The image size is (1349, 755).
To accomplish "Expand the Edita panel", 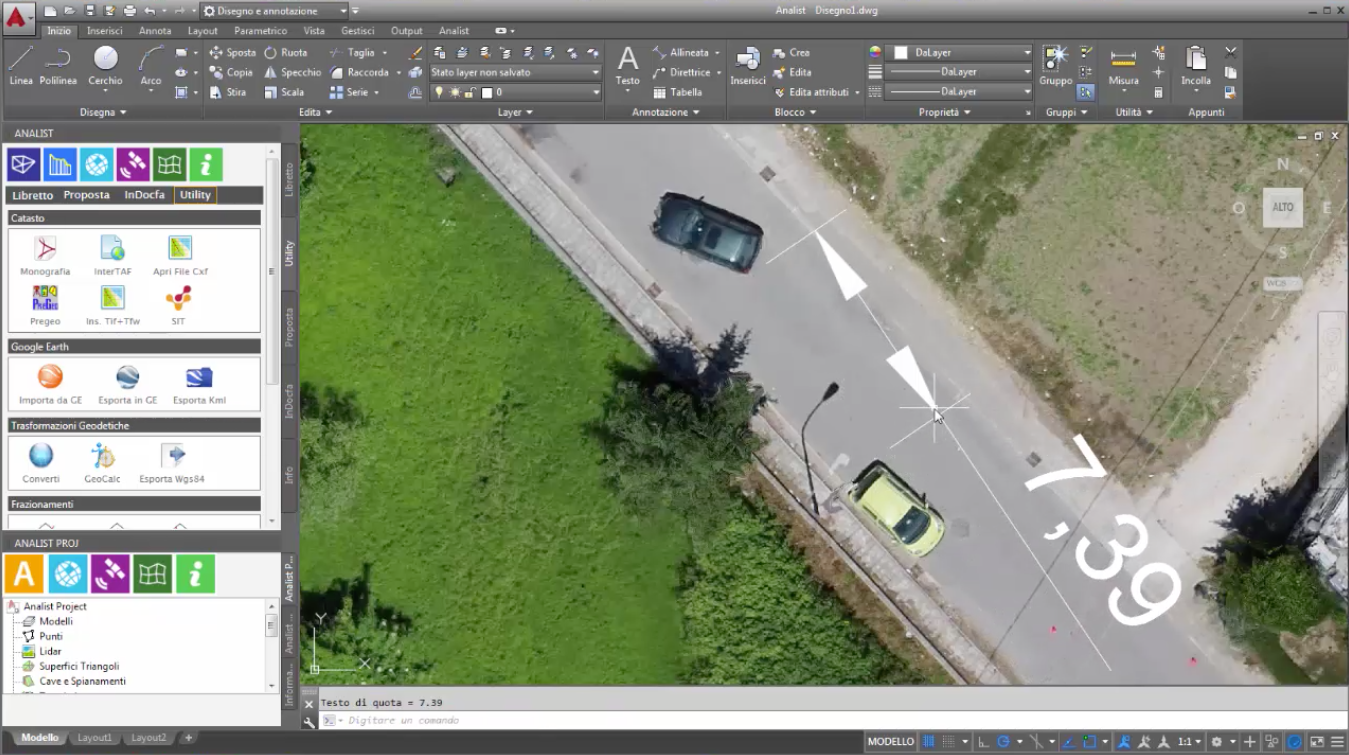I will (x=316, y=113).
